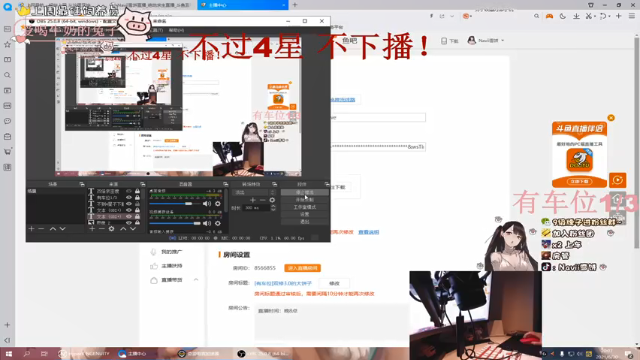Open transition properties gear icon

pyautogui.click(x=272, y=200)
